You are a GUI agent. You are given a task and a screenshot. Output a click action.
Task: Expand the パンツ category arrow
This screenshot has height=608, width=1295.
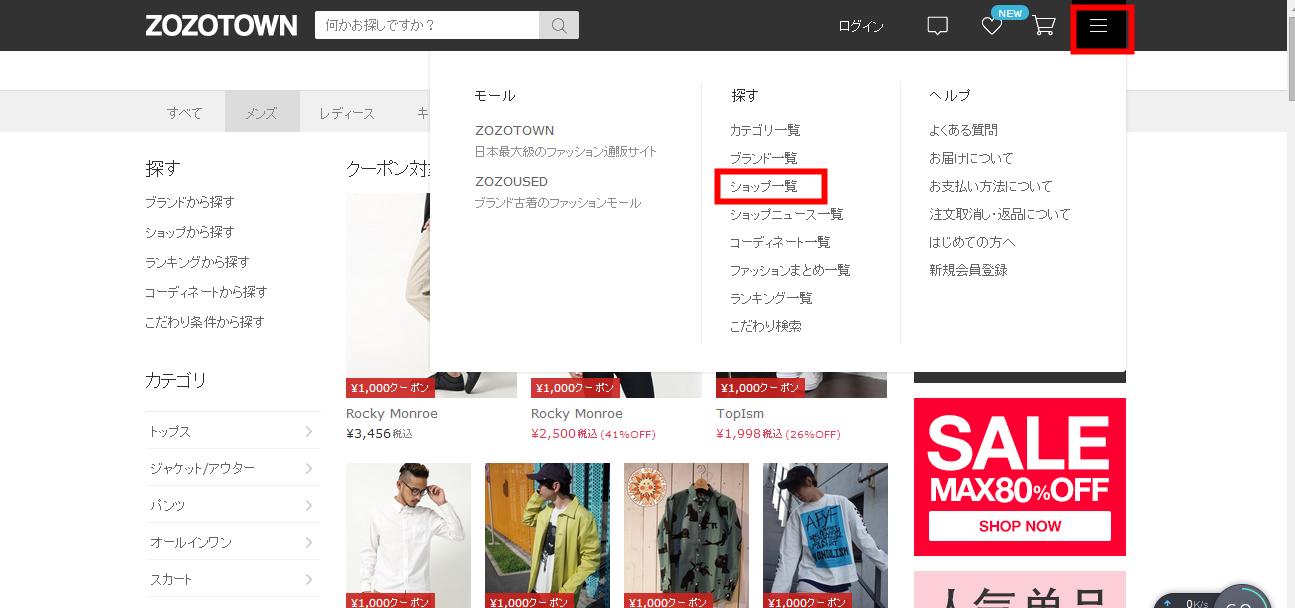[x=308, y=505]
